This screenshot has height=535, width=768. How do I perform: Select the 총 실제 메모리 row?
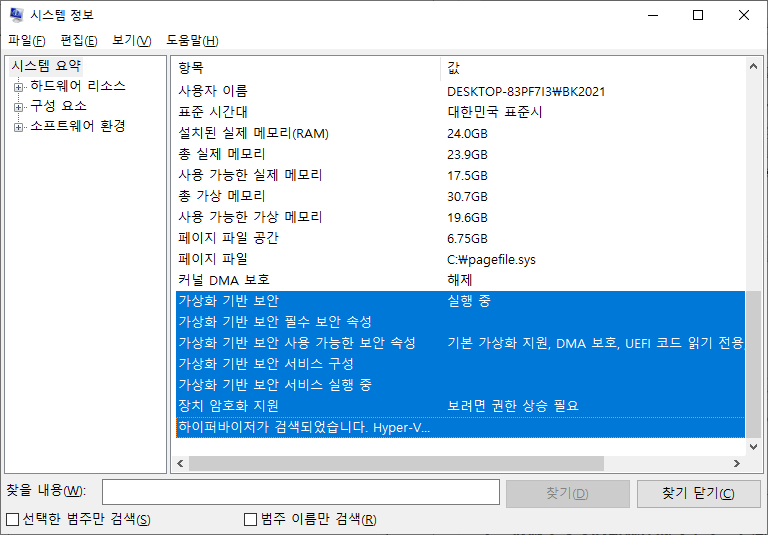(x=460, y=154)
